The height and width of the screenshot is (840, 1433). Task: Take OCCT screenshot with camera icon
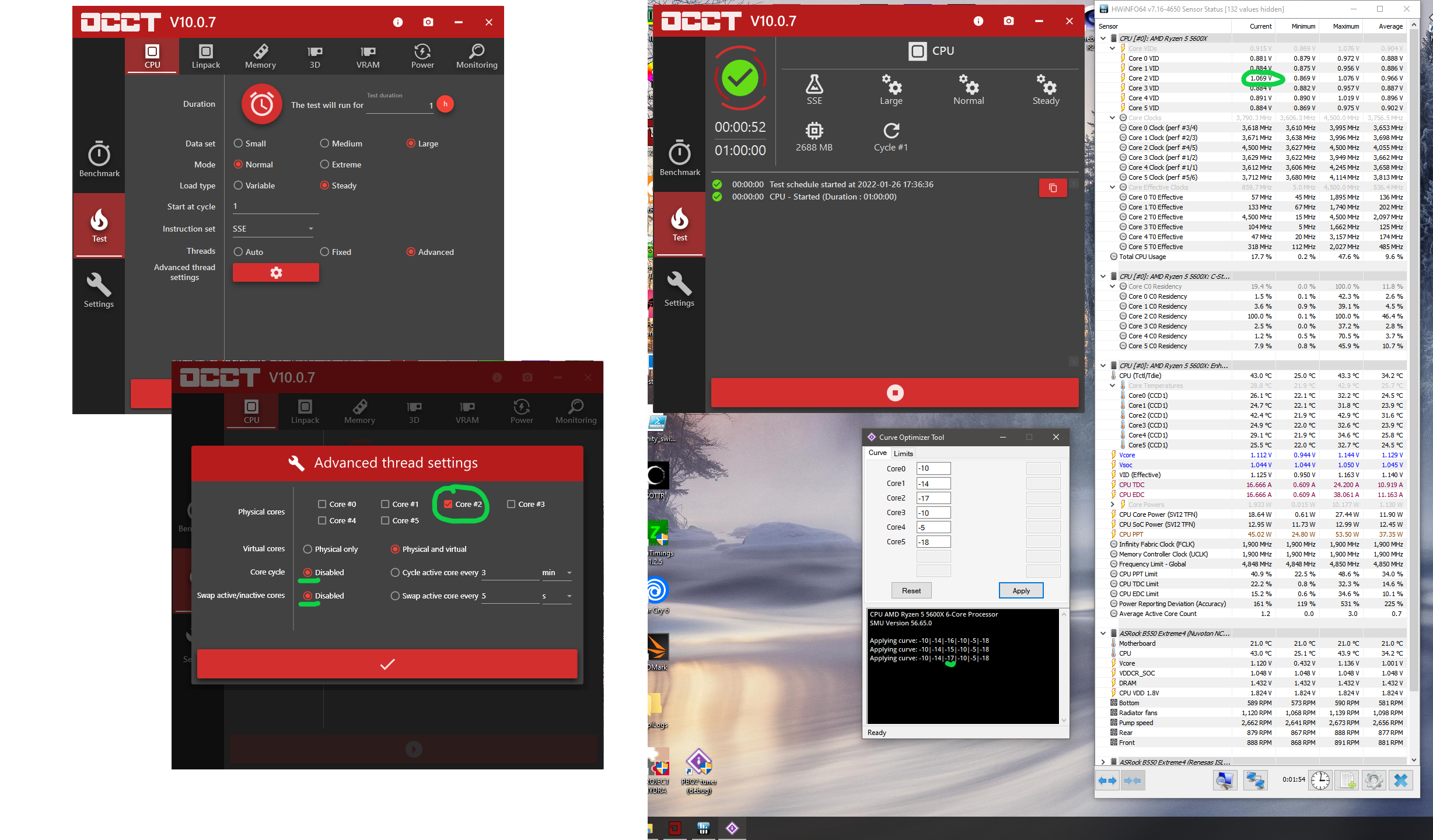click(x=428, y=22)
